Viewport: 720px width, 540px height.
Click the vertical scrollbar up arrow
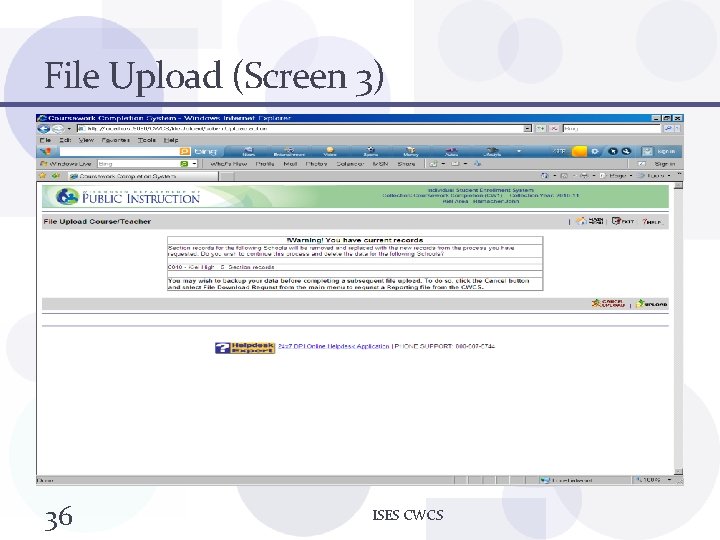(x=679, y=186)
